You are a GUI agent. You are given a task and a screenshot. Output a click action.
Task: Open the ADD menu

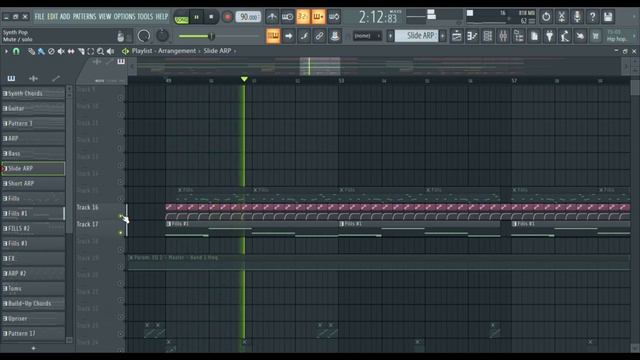coord(65,17)
